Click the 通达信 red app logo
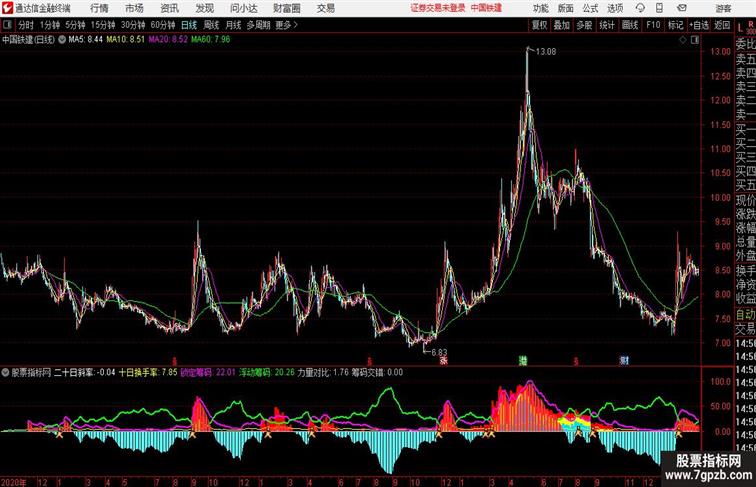This screenshot has width=756, height=487. 7,8
